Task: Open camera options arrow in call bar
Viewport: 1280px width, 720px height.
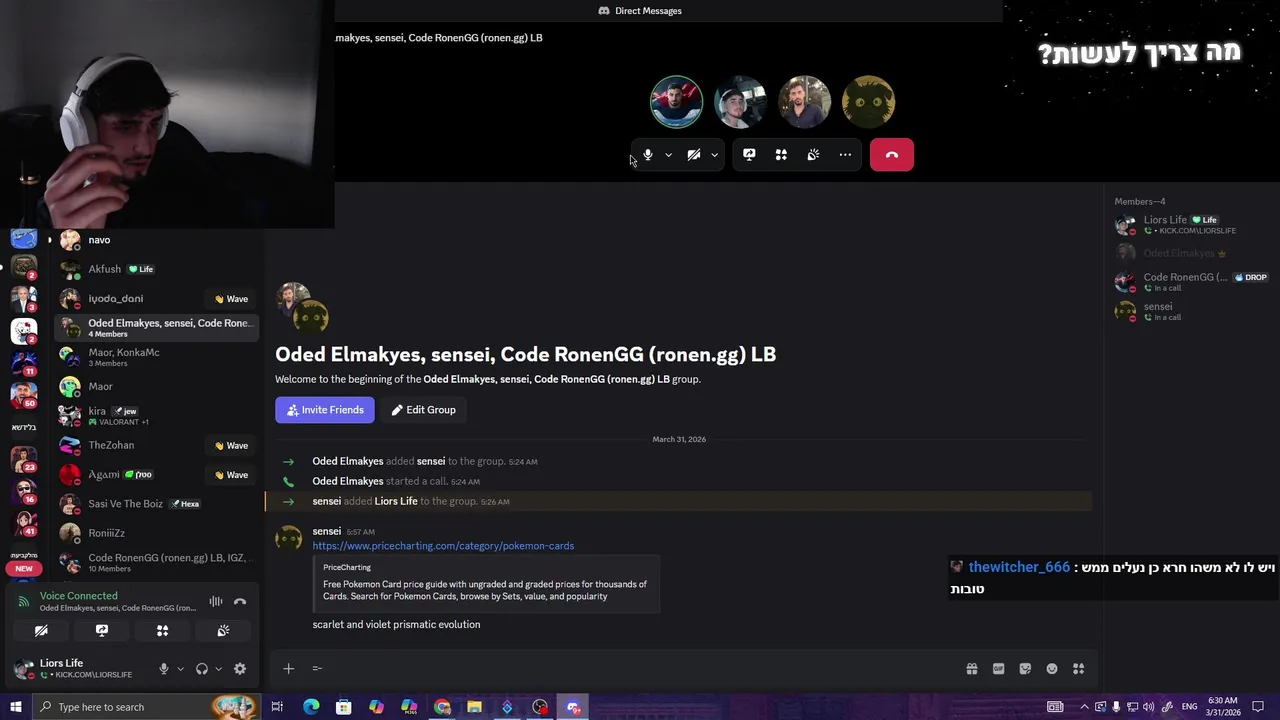Action: click(x=714, y=155)
